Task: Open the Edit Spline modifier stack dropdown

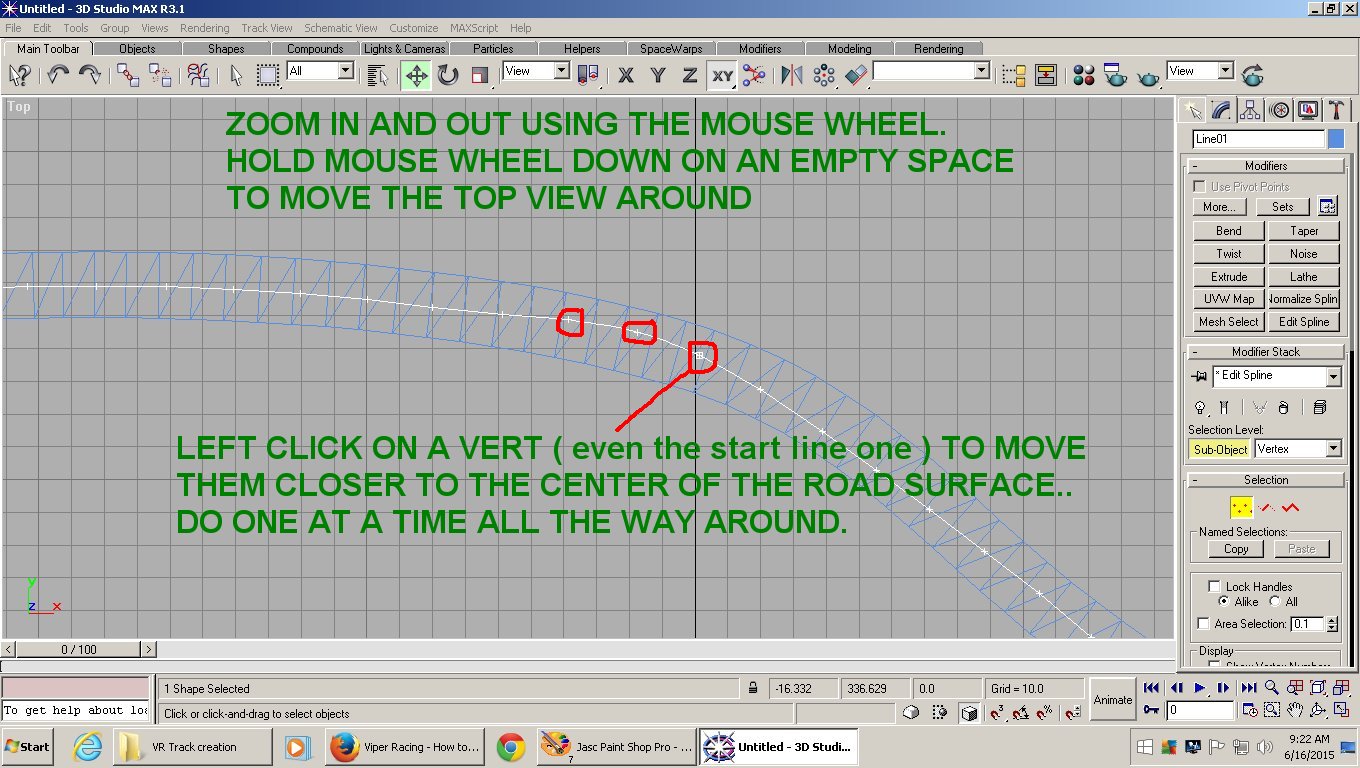Action: tap(1333, 377)
